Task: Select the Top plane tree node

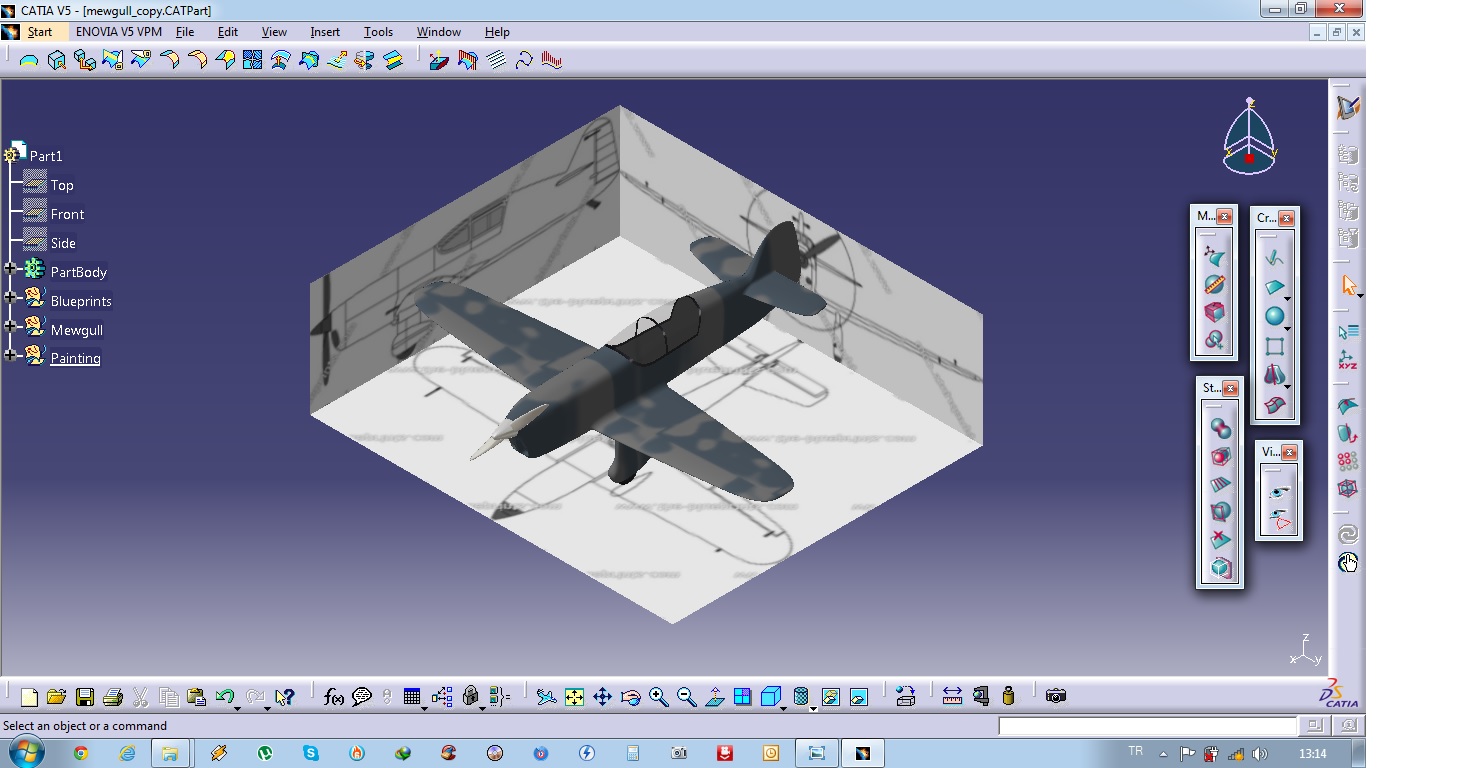Action: [62, 185]
